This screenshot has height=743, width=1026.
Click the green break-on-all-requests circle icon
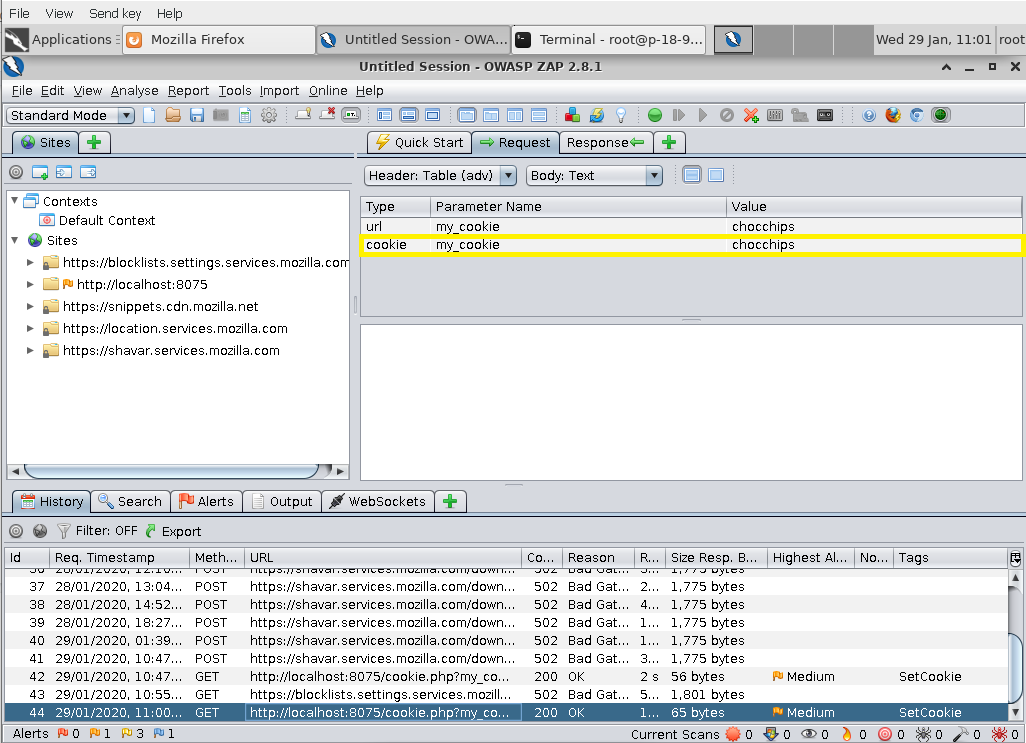tap(654, 115)
